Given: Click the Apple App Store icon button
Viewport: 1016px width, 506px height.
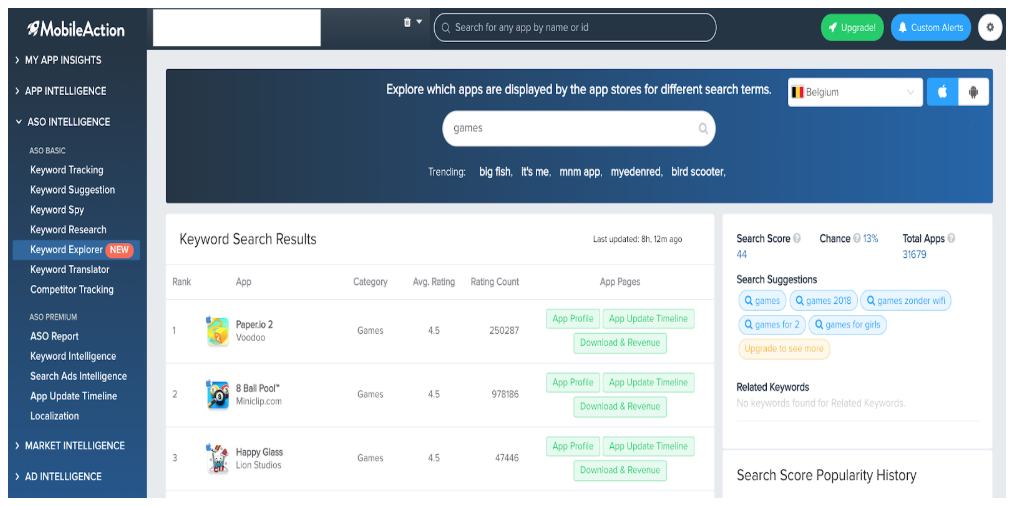Looking at the screenshot, I should point(941,92).
